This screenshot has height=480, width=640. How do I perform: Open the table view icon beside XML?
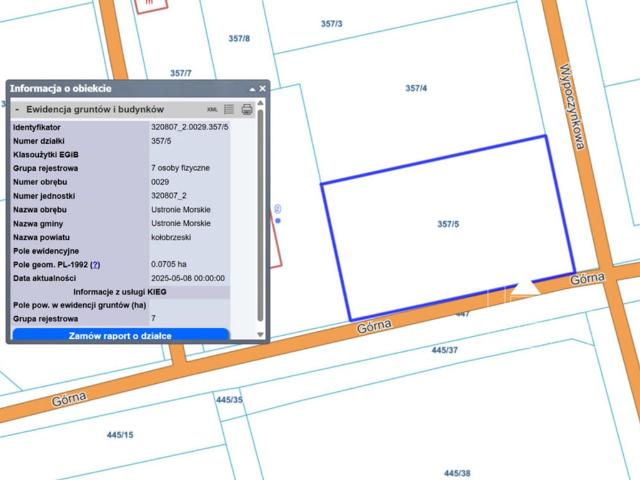point(229,109)
